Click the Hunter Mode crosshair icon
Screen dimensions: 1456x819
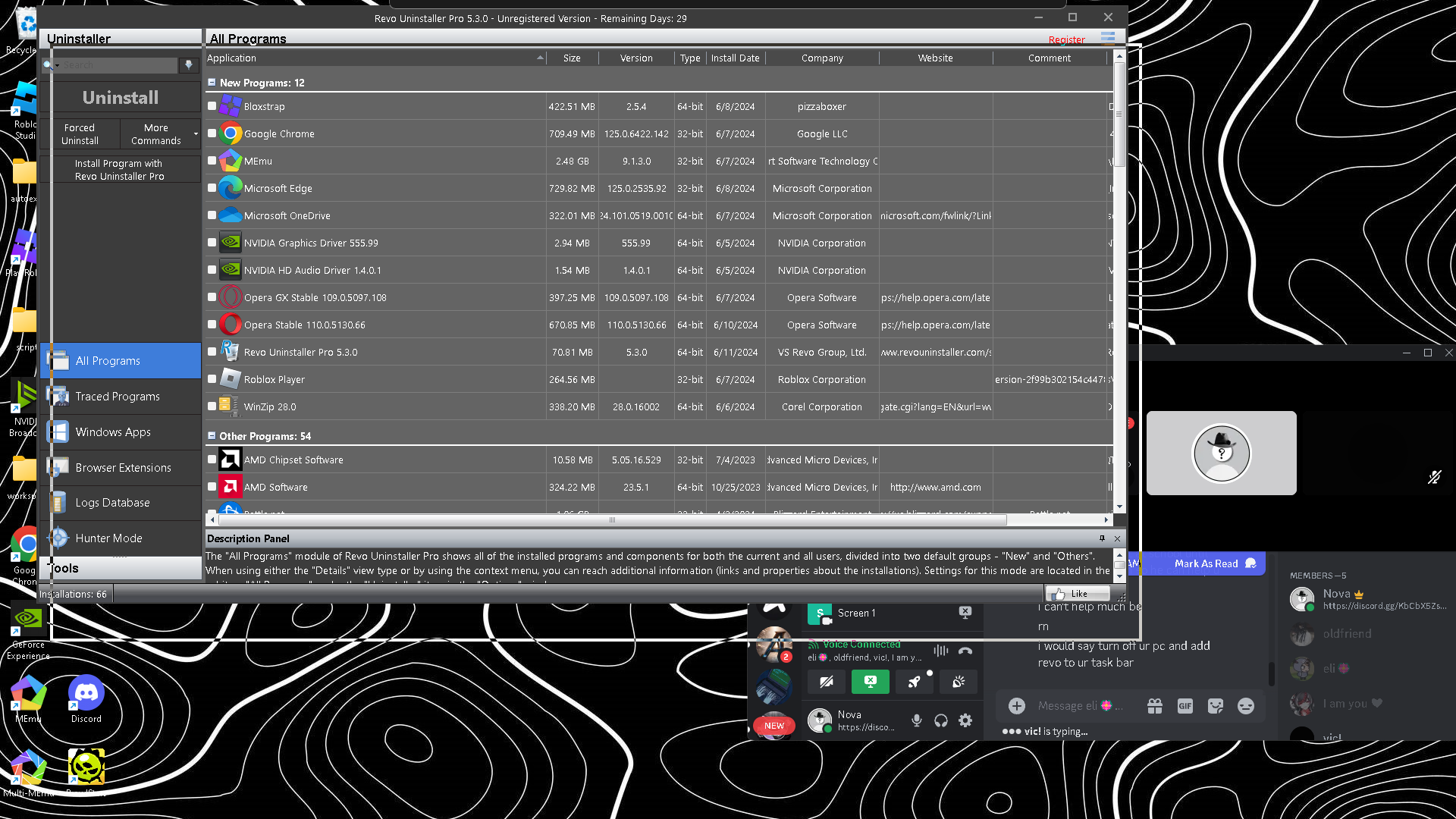point(58,538)
